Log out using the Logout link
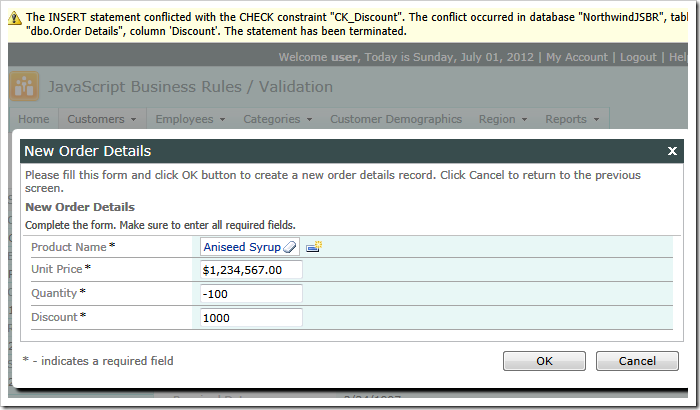Viewport: 700px width, 410px height. 638,57
